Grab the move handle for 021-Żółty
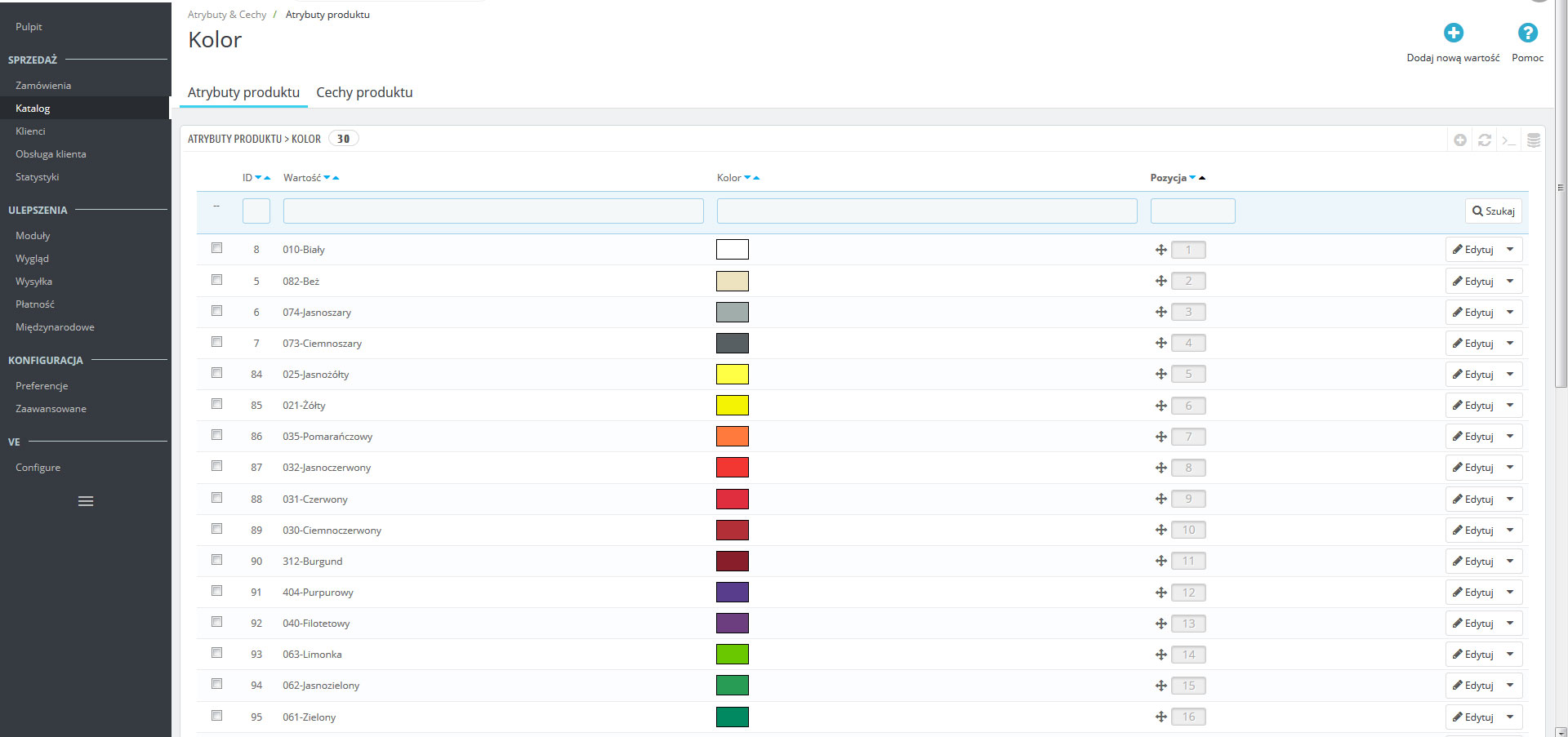Image resolution: width=1568 pixels, height=737 pixels. click(1160, 406)
